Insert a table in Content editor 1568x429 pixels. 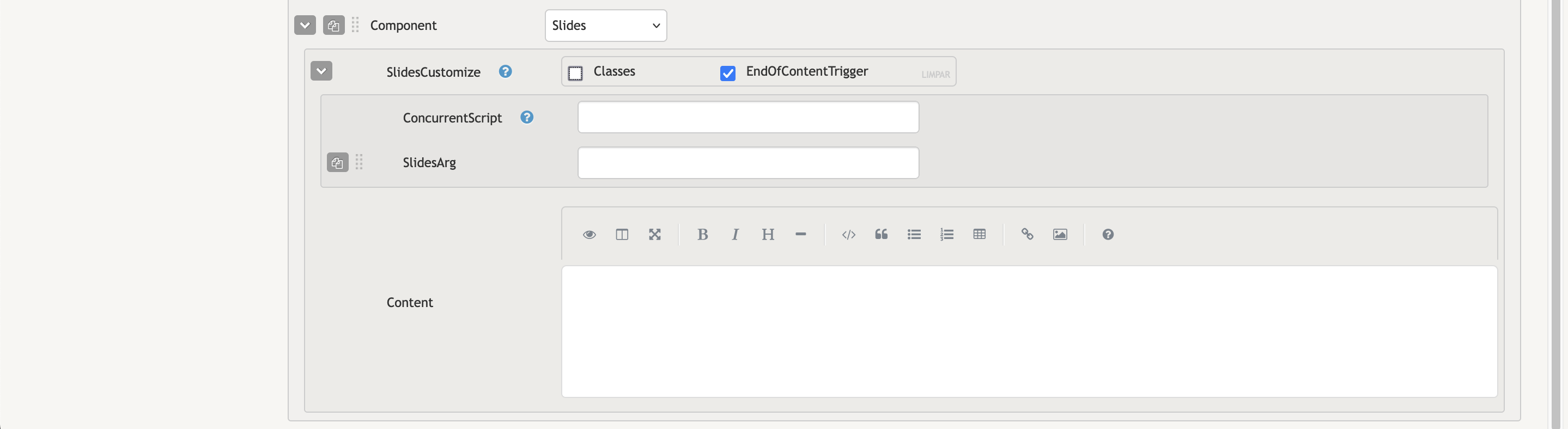point(980,234)
